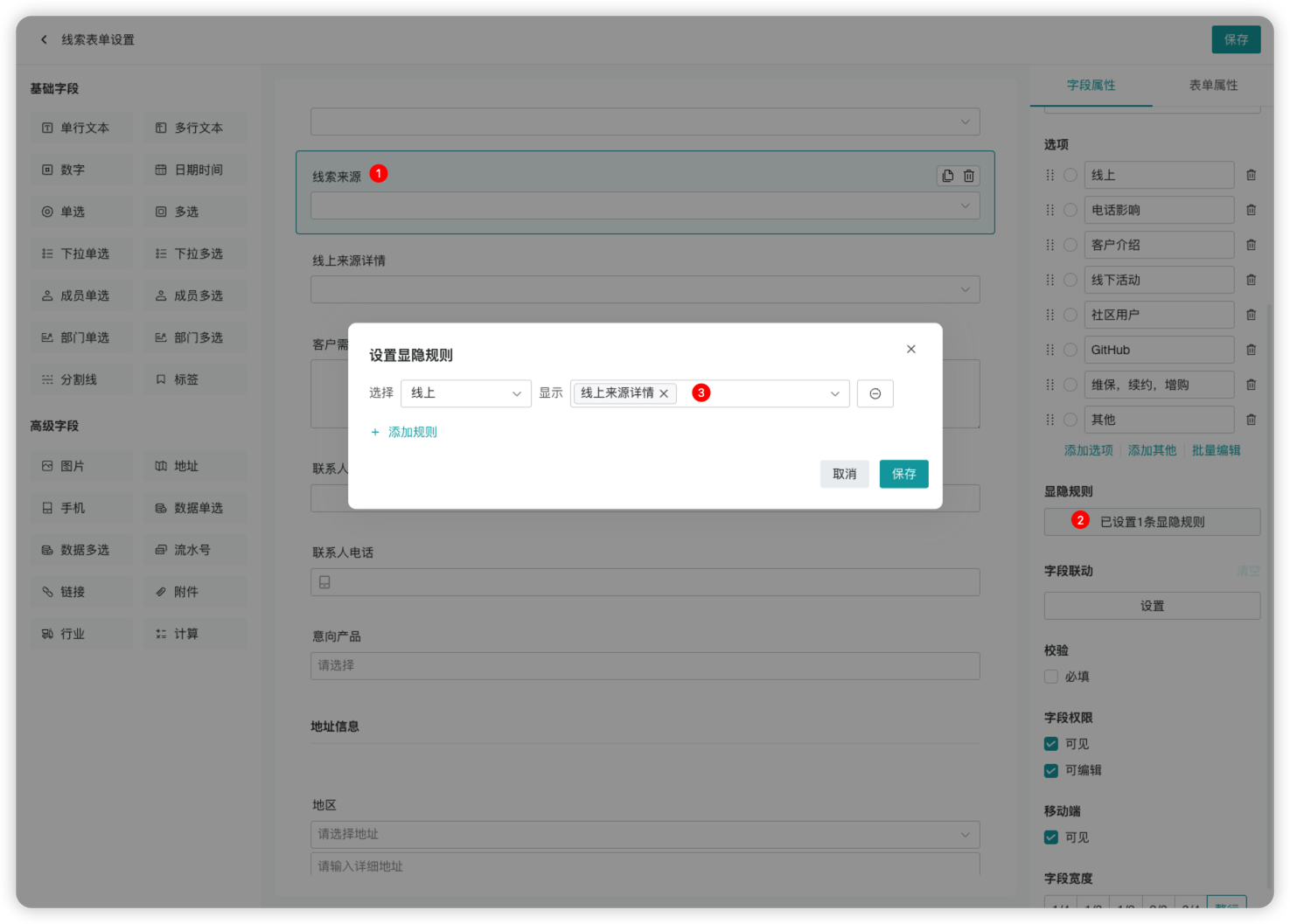Remove rule with the minus circle icon
Image resolution: width=1290 pixels, height=924 pixels.
coord(875,393)
